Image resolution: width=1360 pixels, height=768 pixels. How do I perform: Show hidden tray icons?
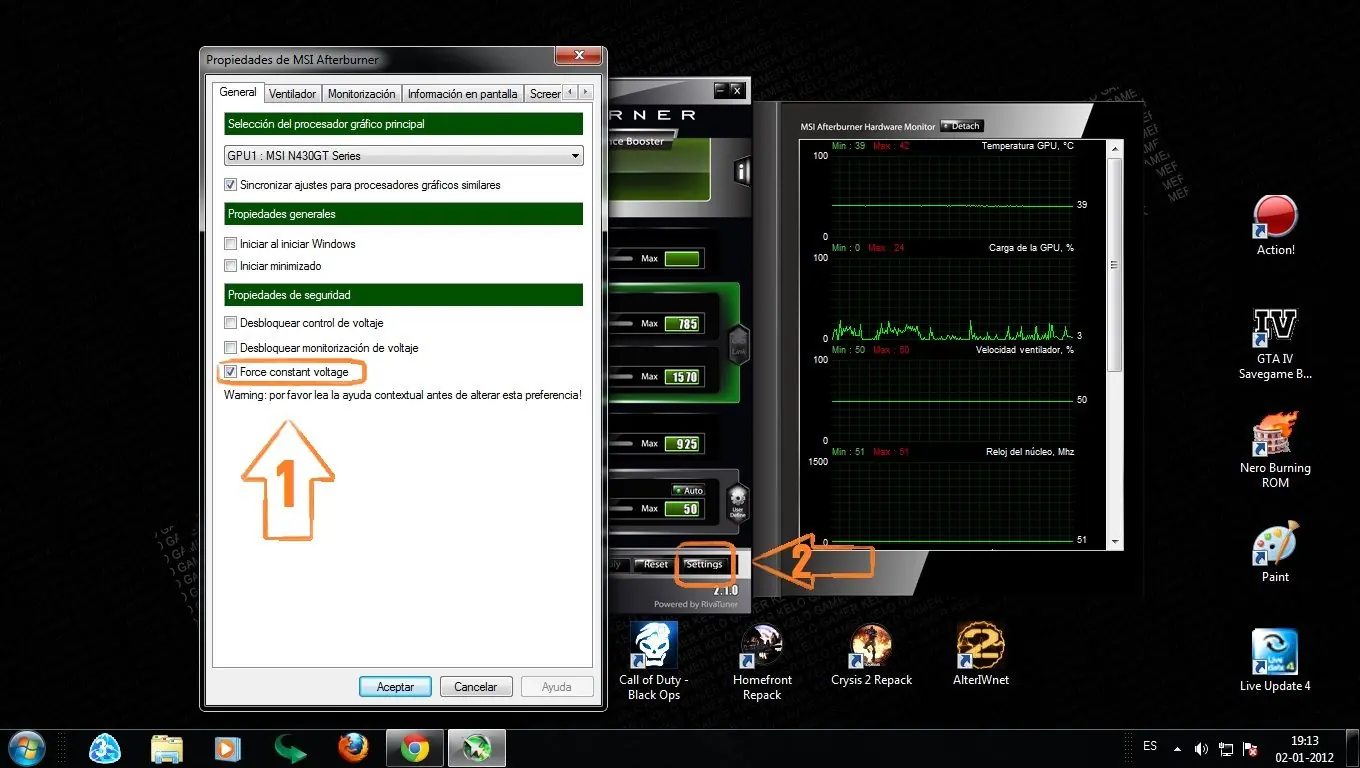1177,748
